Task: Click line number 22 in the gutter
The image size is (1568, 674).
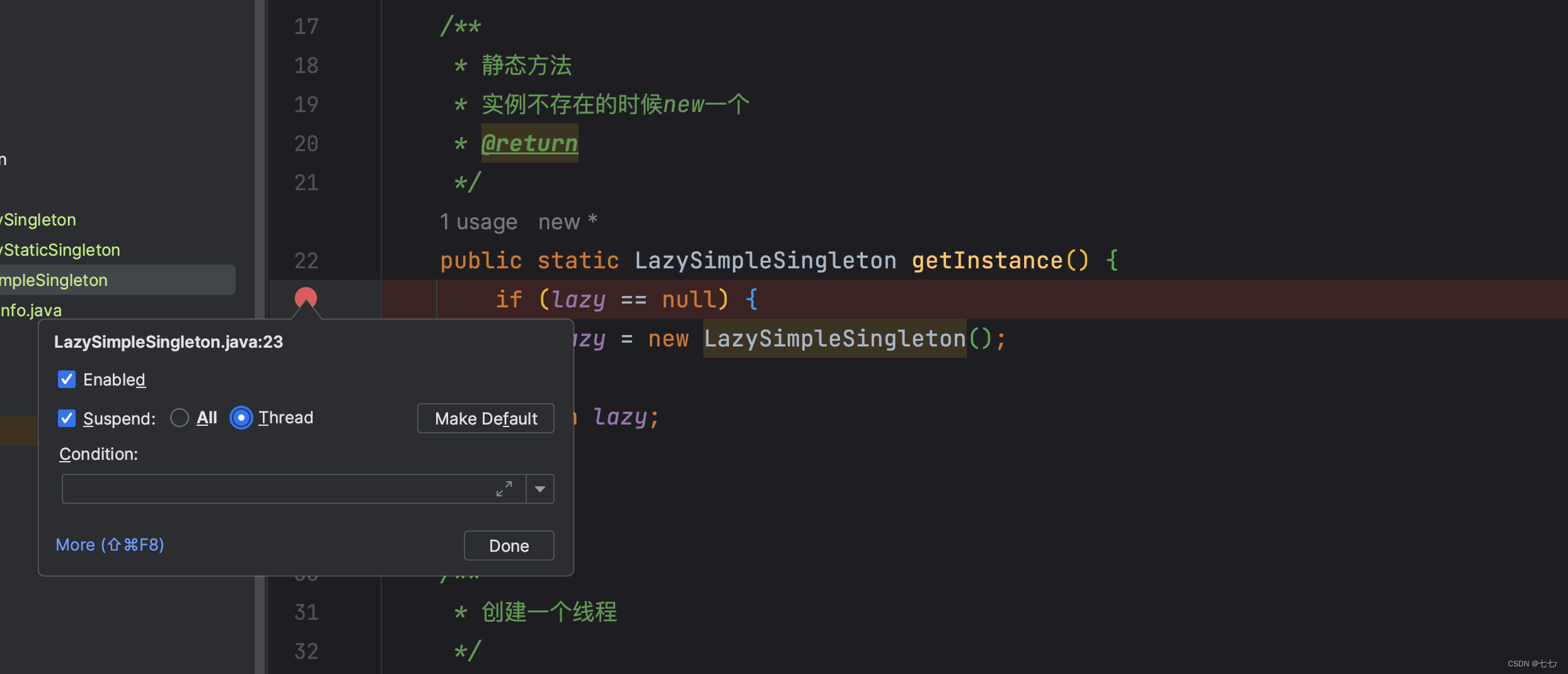Action: click(306, 261)
